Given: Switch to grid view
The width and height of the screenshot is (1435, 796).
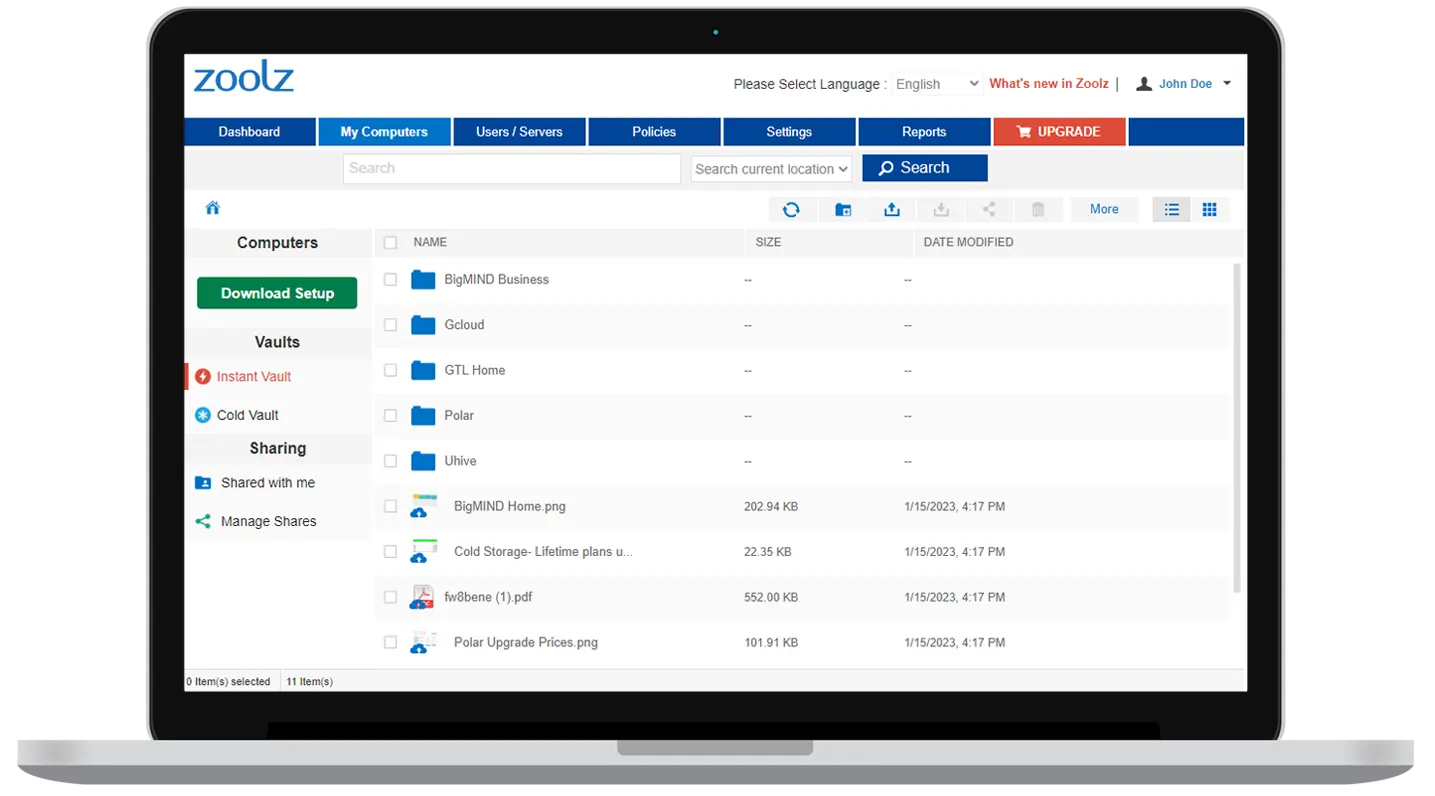Looking at the screenshot, I should 1210,209.
